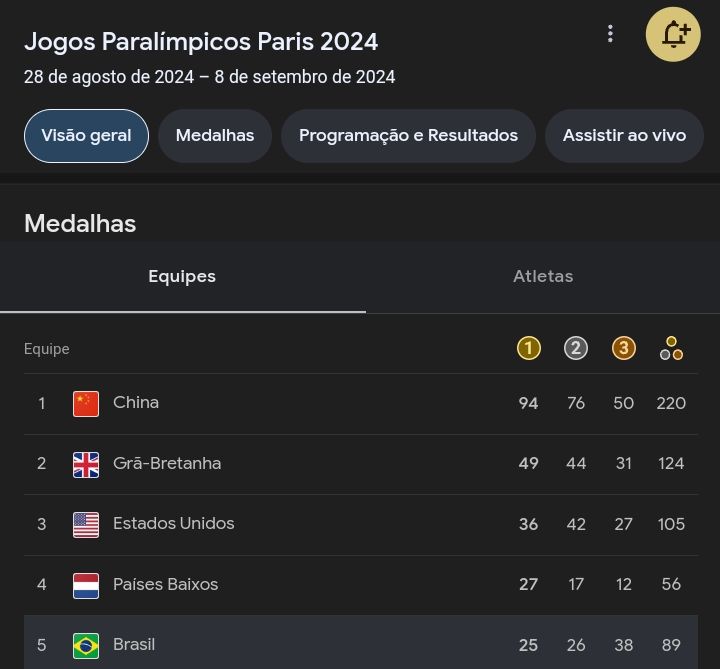
Task: Click the Brazil flag icon
Action: tap(86, 645)
